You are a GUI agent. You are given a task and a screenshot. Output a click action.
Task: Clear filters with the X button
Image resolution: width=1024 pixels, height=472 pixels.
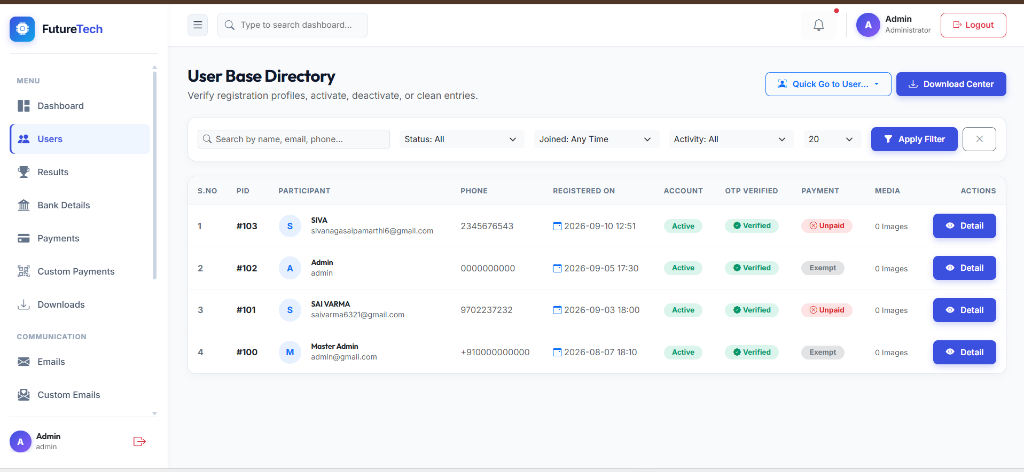[979, 139]
